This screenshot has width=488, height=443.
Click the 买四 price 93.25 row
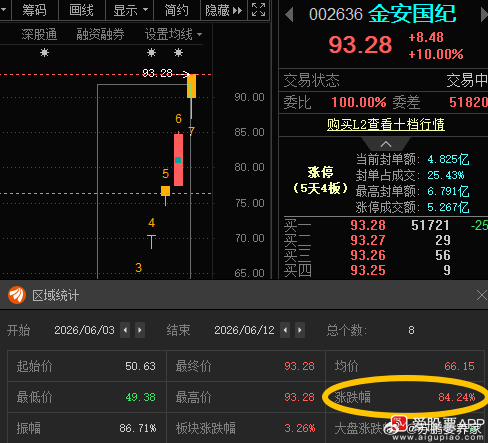point(386,270)
